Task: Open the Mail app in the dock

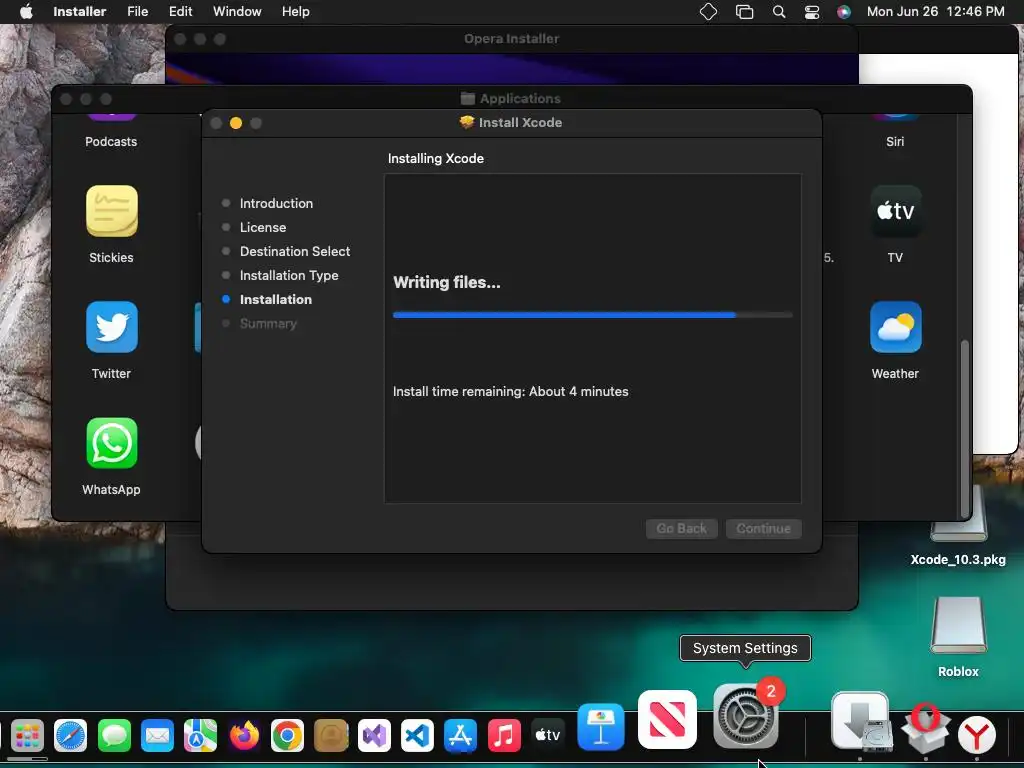Action: [x=157, y=737]
